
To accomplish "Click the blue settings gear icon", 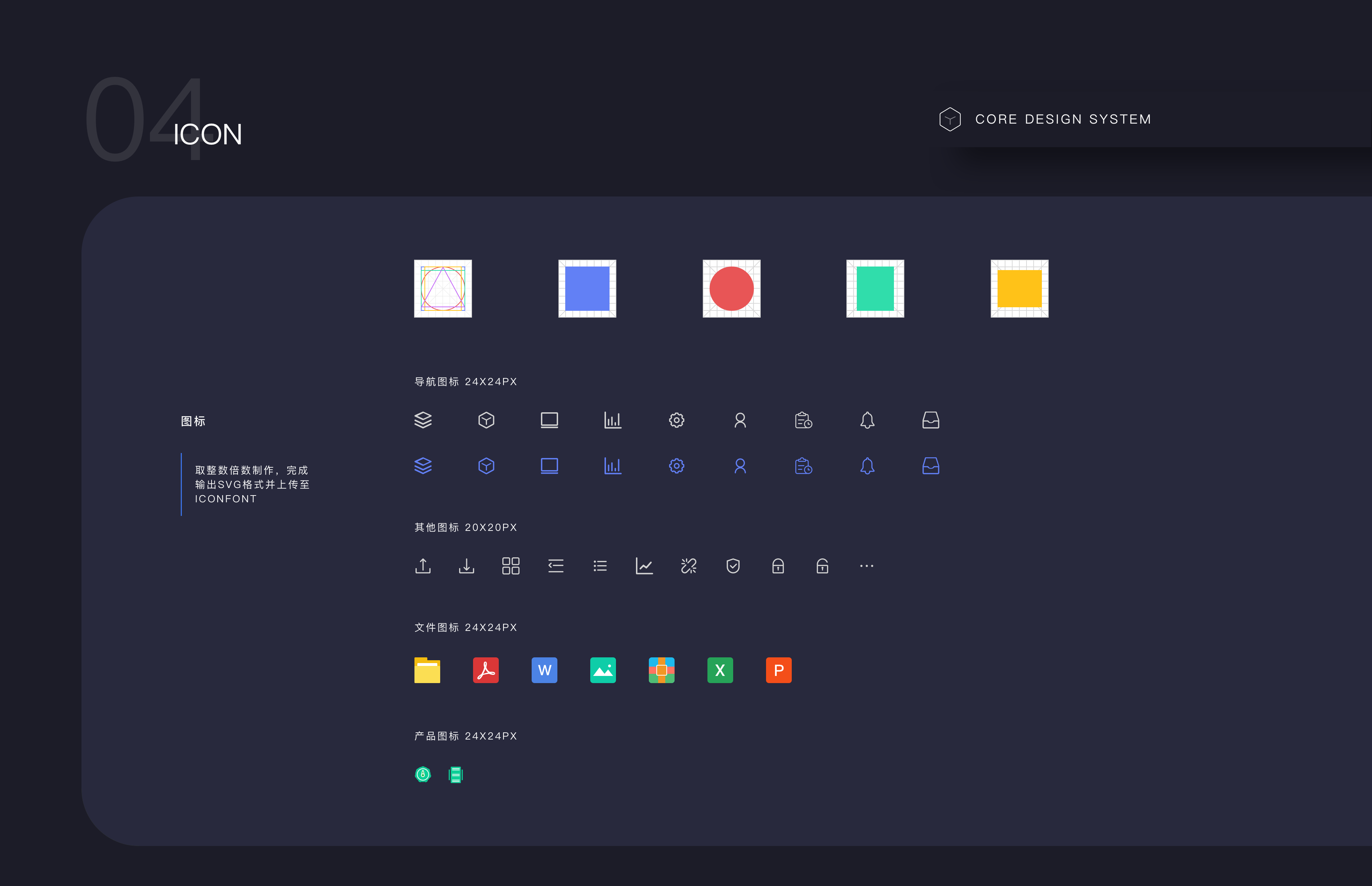I will 676,466.
